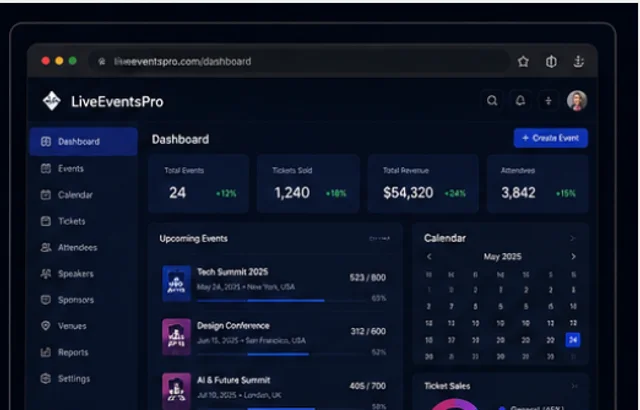Click Tech Summit 2025 thumbnail

176,284
